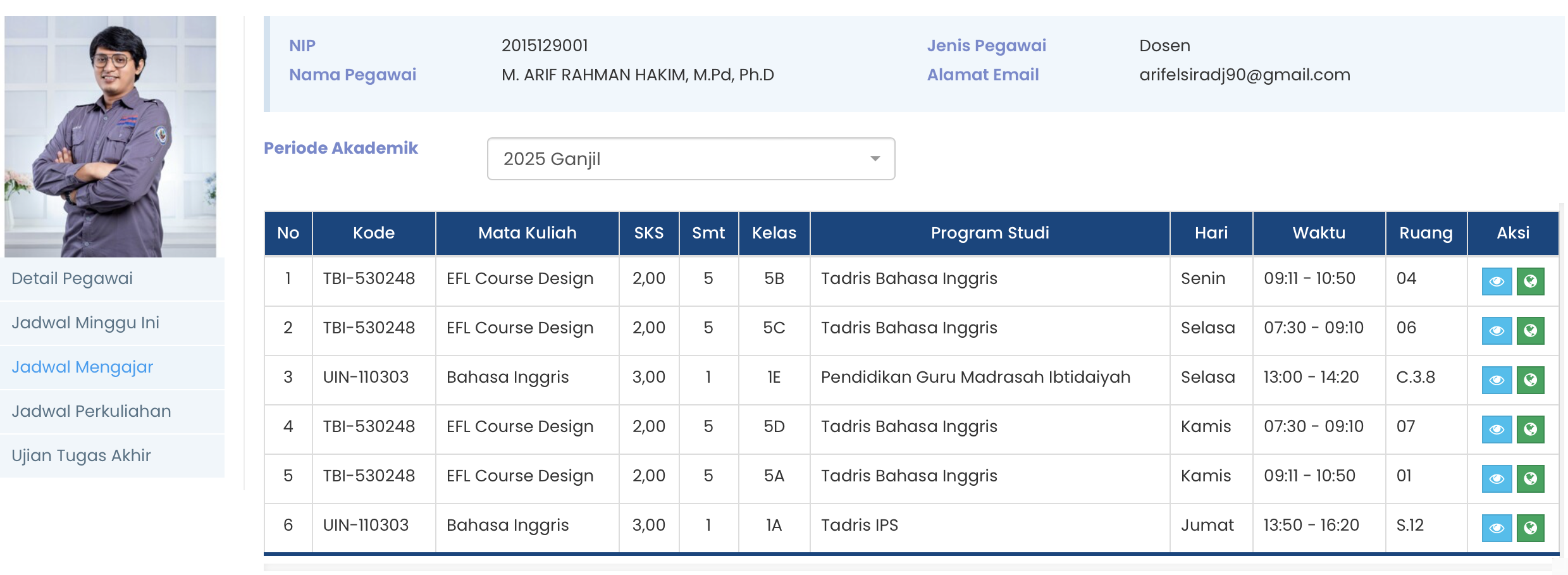Click the globe icon for class 1E row
Viewport: 1568px width, 575px height.
point(1530,380)
